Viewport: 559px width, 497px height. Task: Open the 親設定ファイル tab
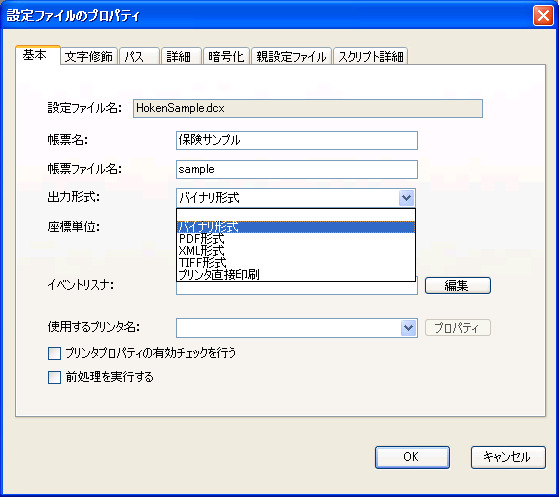tap(291, 56)
